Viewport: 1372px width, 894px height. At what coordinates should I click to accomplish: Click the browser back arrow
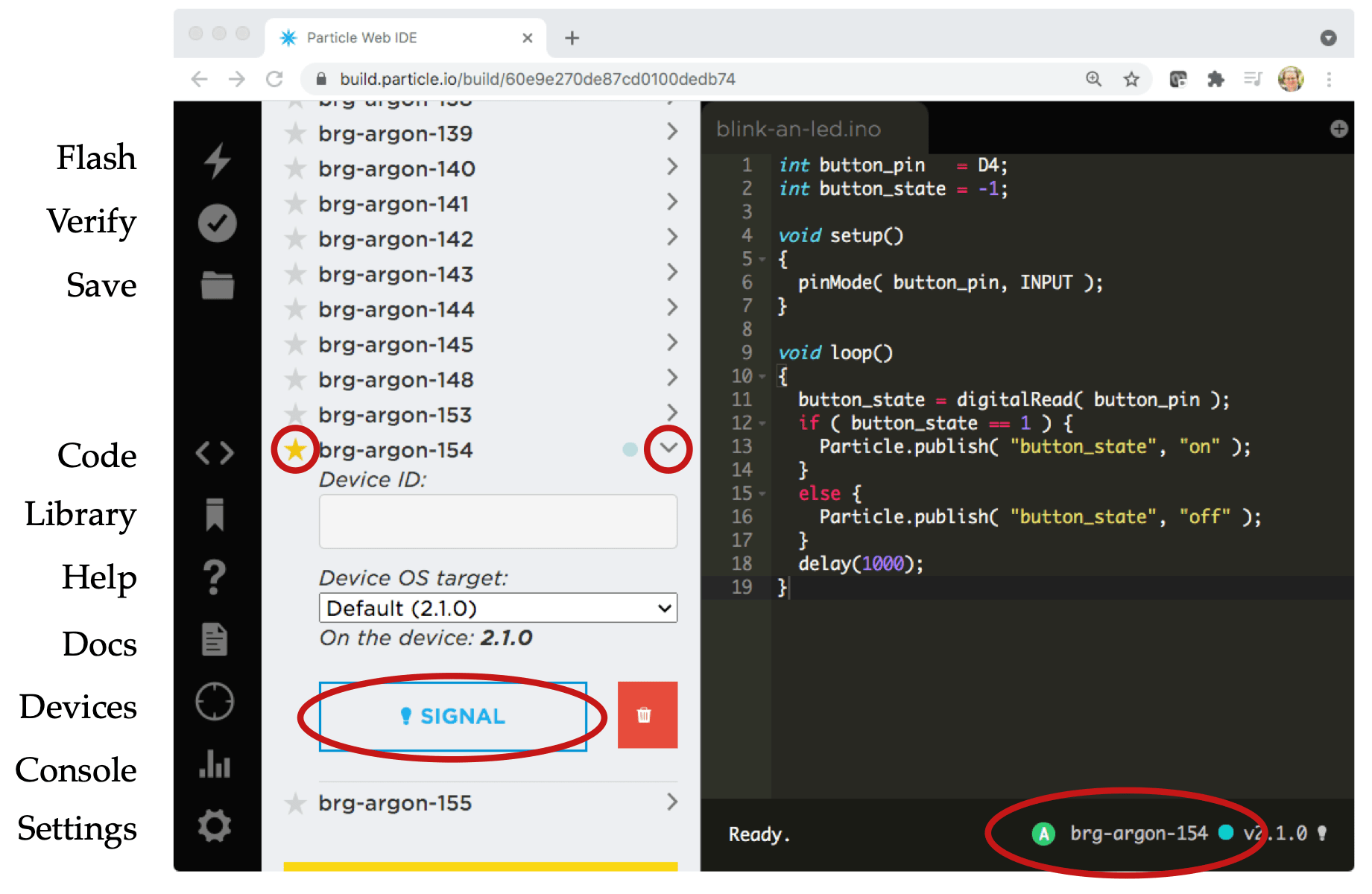tap(200, 79)
